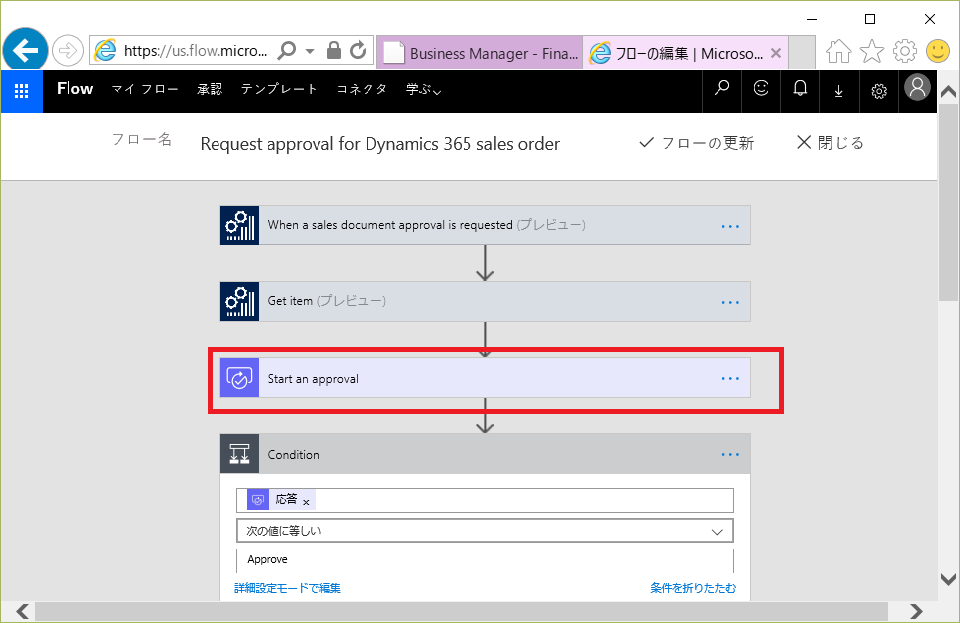Screen dimensions: 960x623
Task: Expand the Get item step
Action: pos(485,301)
